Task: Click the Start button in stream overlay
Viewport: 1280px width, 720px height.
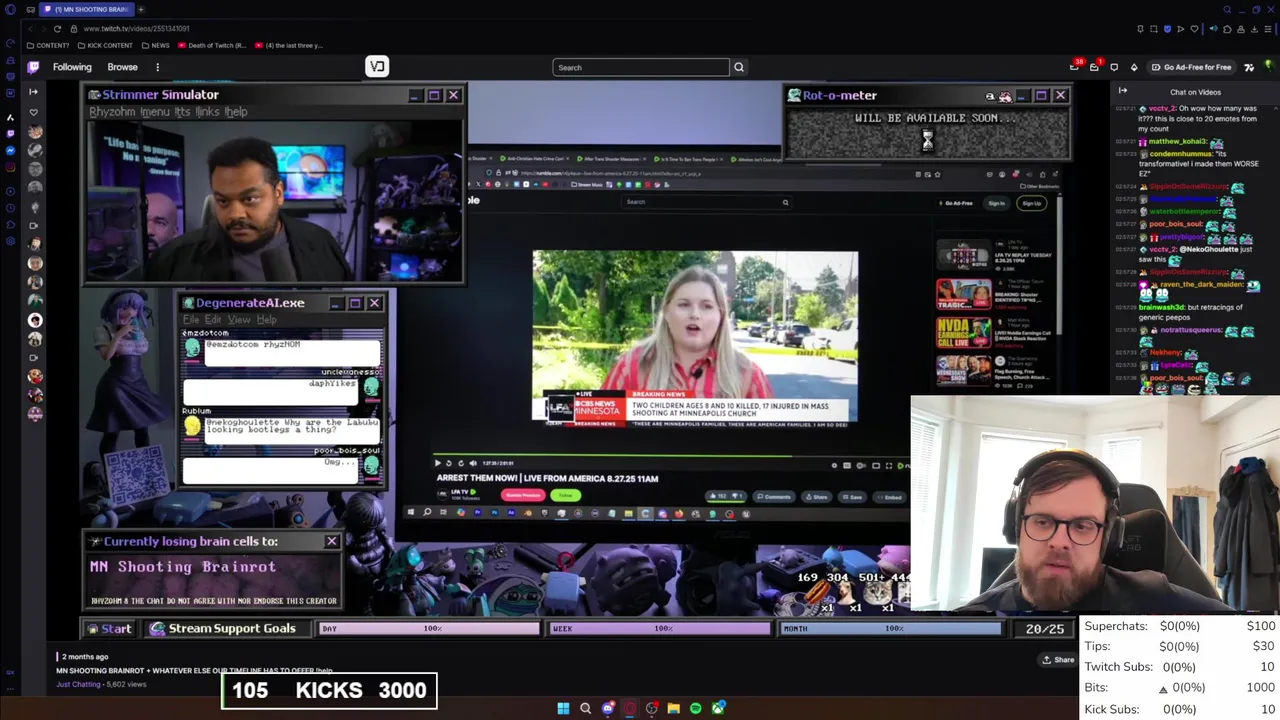Action: coord(109,628)
